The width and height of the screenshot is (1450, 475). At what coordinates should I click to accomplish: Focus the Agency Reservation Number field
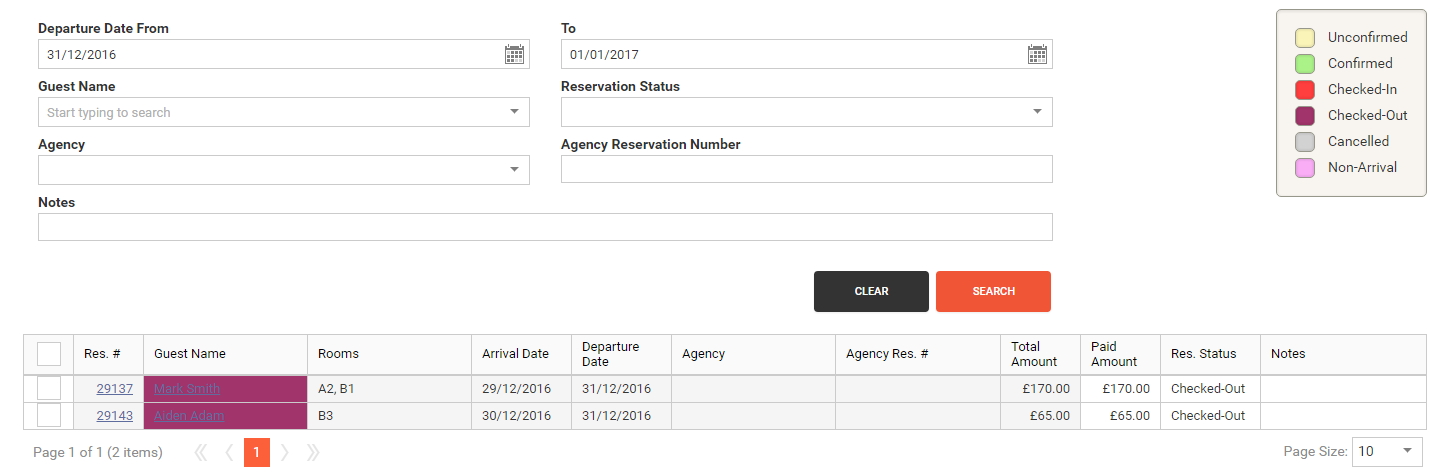(806, 169)
